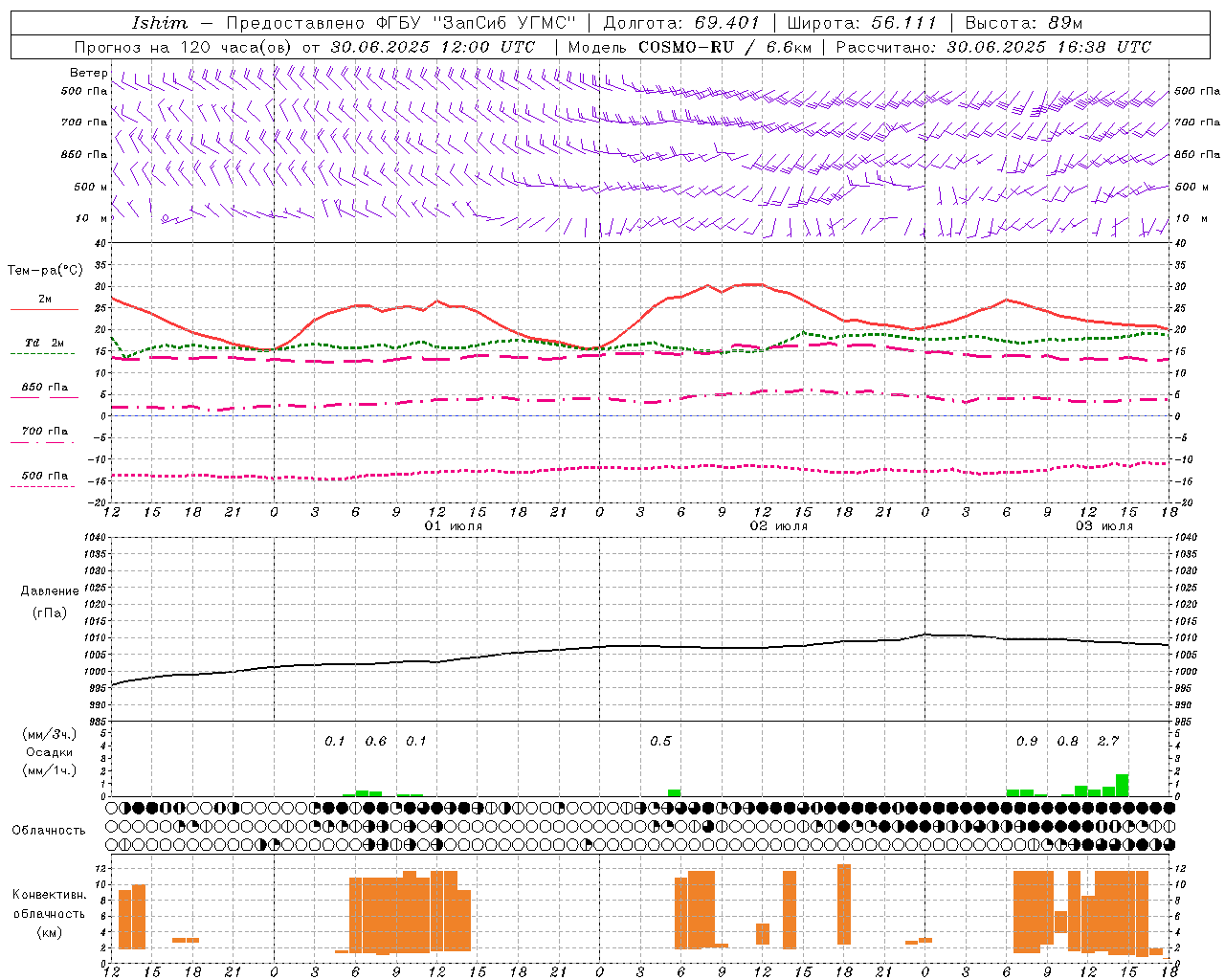Screen dimensions: 1225x980
Task: Click the green precipitation bar under "0.5"
Action: pyautogui.click(x=675, y=793)
